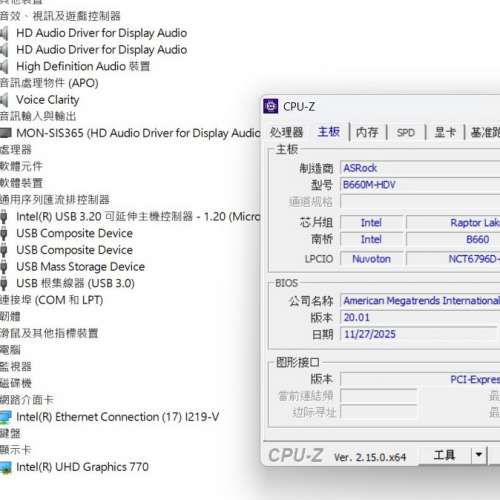This screenshot has width=500, height=500.
Task: Select USB Mass Storage Device entry
Action: (80, 266)
